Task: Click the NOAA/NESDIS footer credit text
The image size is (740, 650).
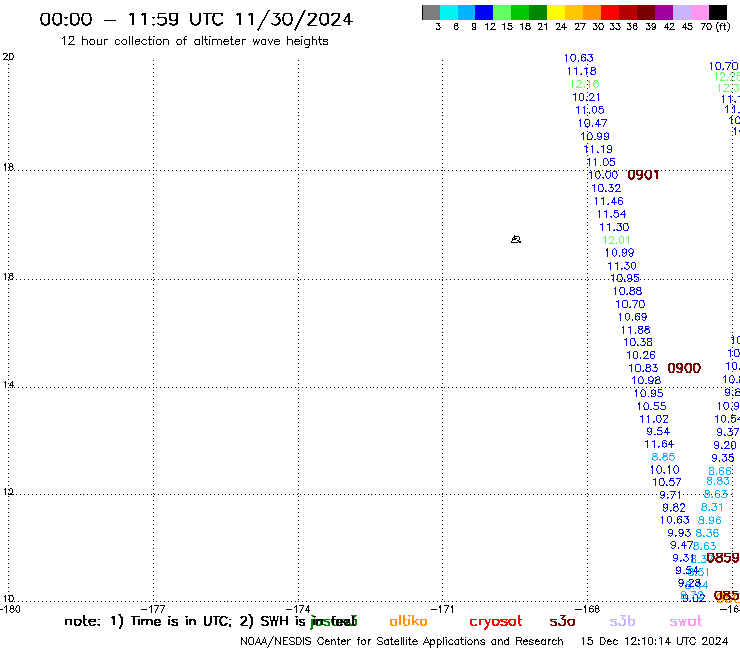Action: [402, 641]
